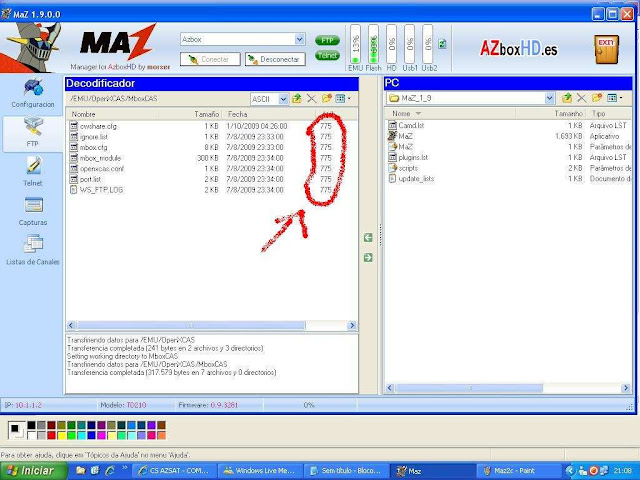
Task: Click right arrow of Decodificador horizontal scrollbar
Action: [352, 325]
